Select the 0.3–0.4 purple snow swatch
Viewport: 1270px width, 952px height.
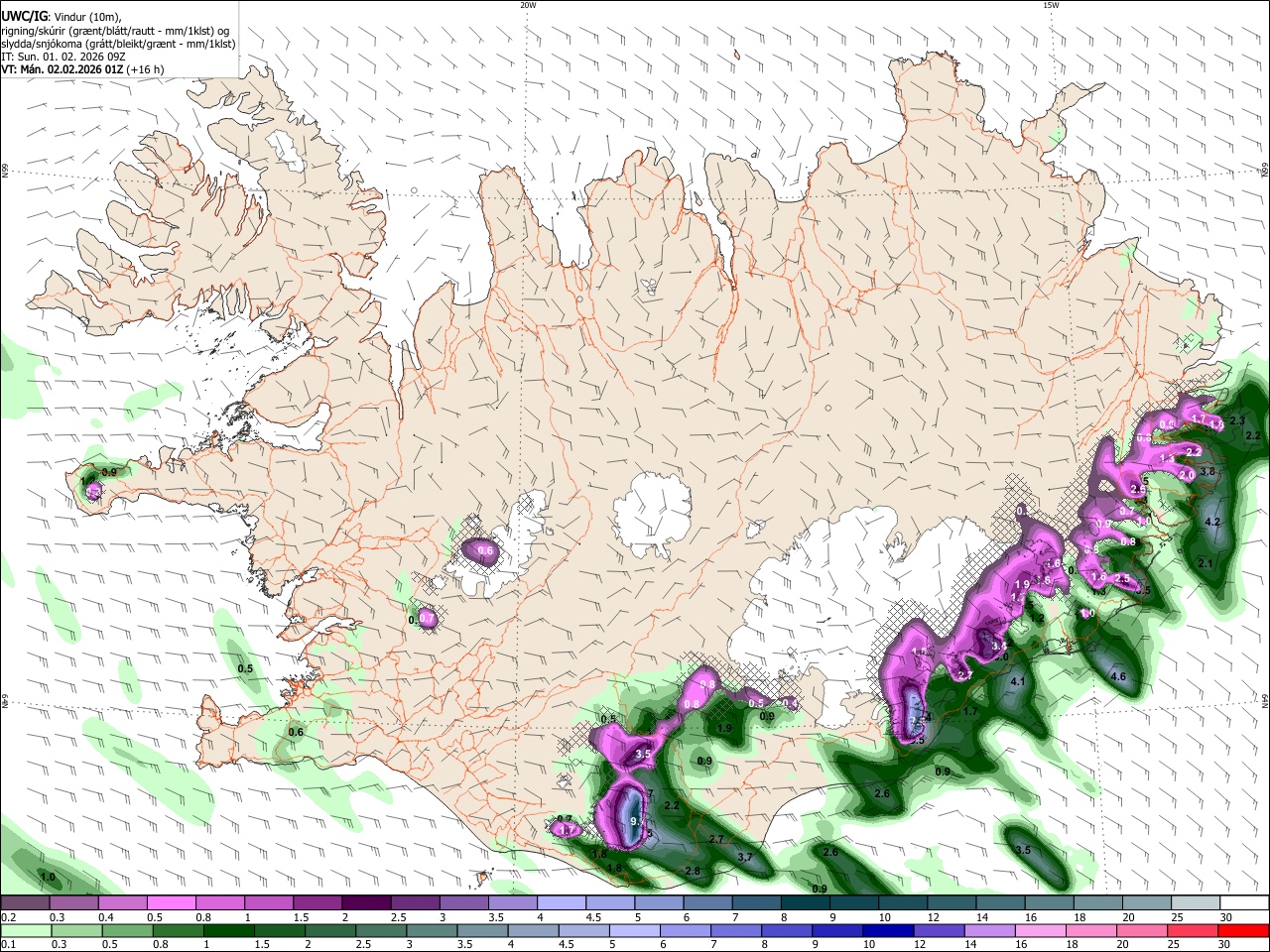[74, 903]
